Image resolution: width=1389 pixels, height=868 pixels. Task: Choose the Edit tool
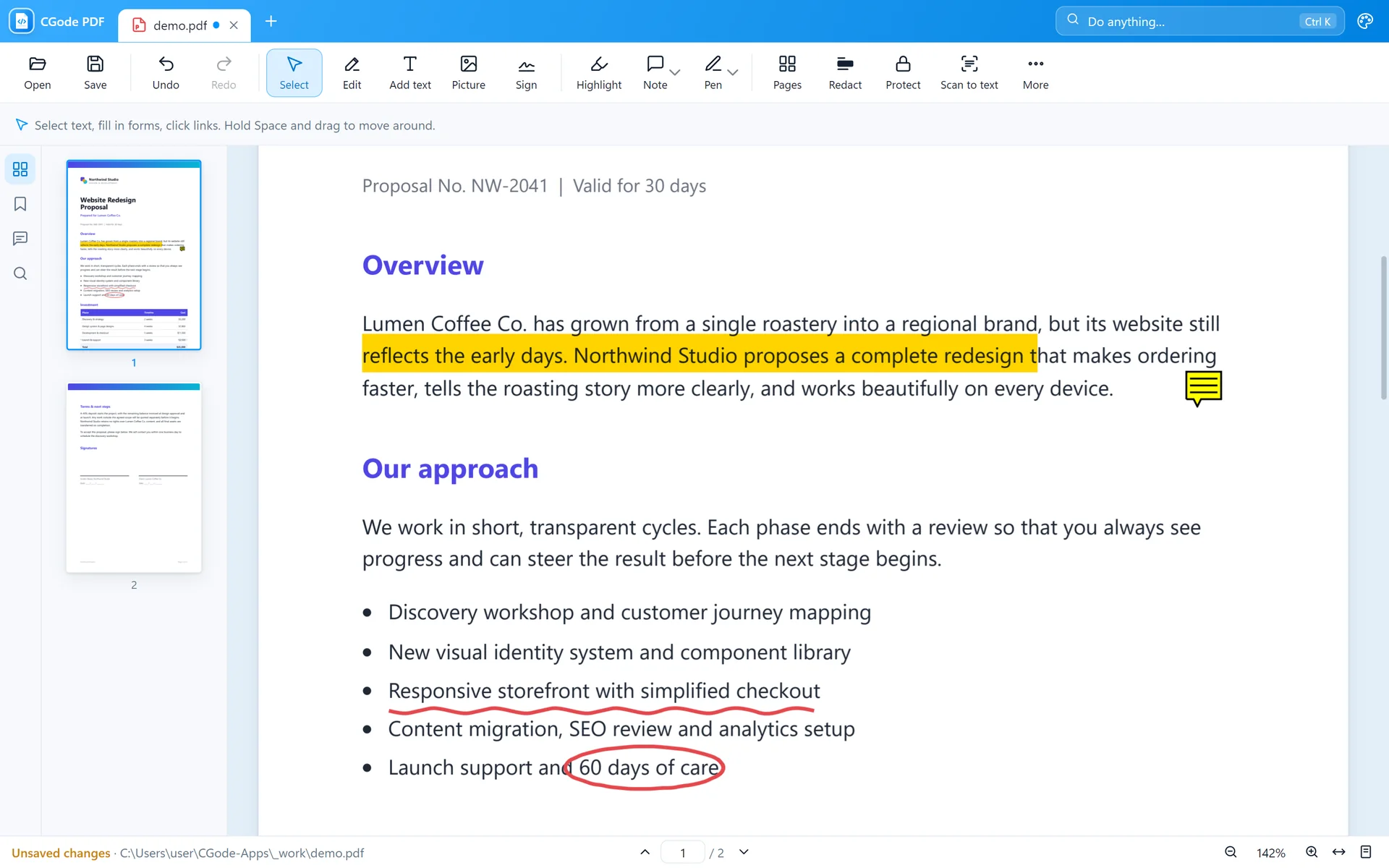(352, 72)
